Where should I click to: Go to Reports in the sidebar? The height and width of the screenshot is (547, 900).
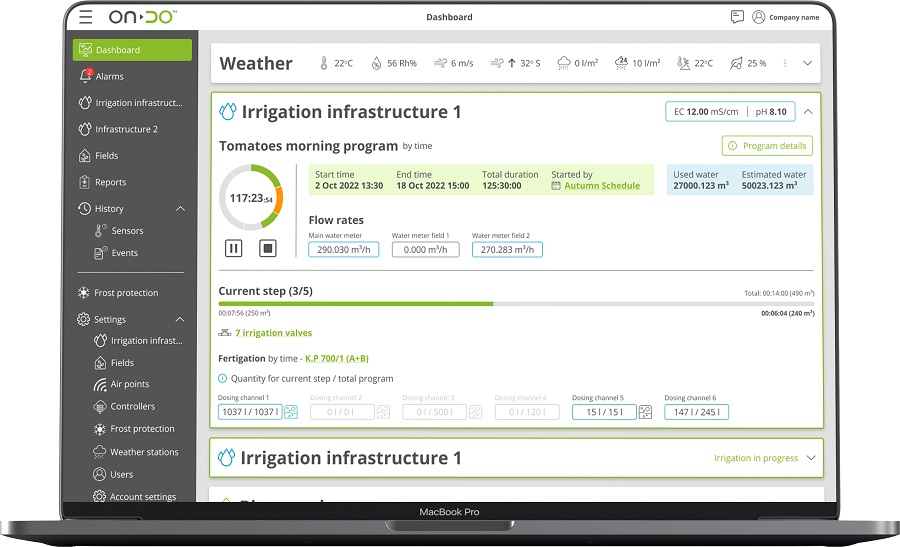(x=110, y=182)
